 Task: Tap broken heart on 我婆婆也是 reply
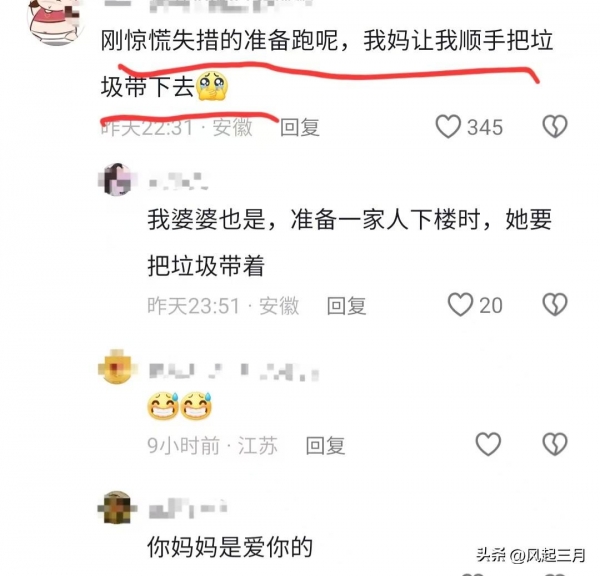555,305
